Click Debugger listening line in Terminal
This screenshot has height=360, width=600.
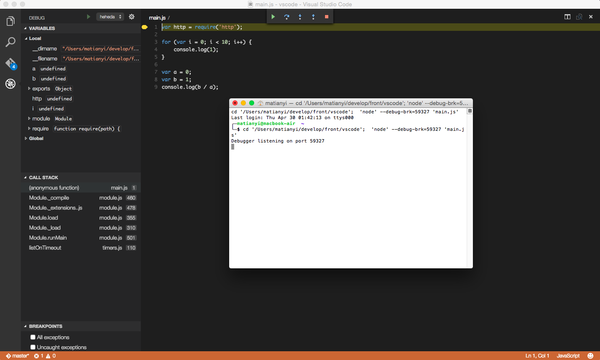(278, 141)
